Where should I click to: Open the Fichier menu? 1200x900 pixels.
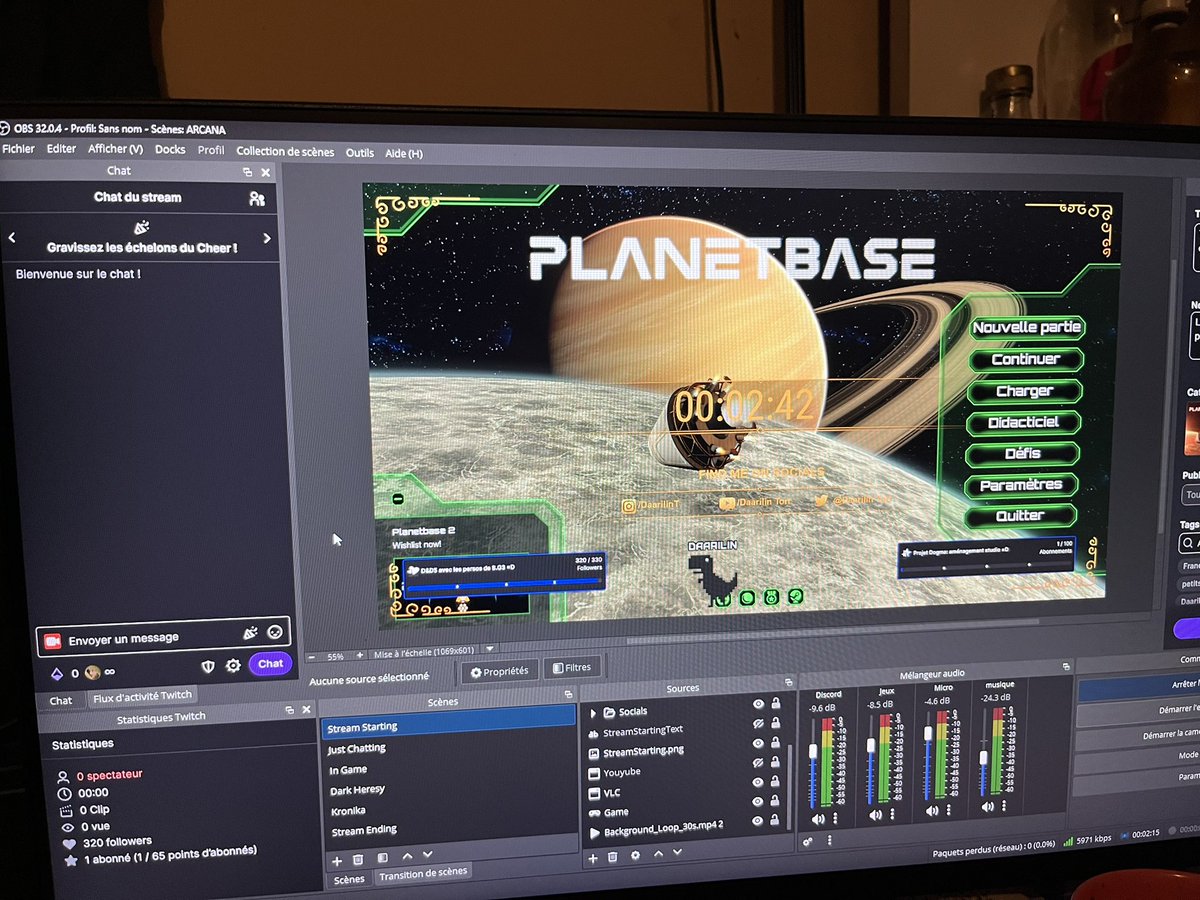(17, 149)
